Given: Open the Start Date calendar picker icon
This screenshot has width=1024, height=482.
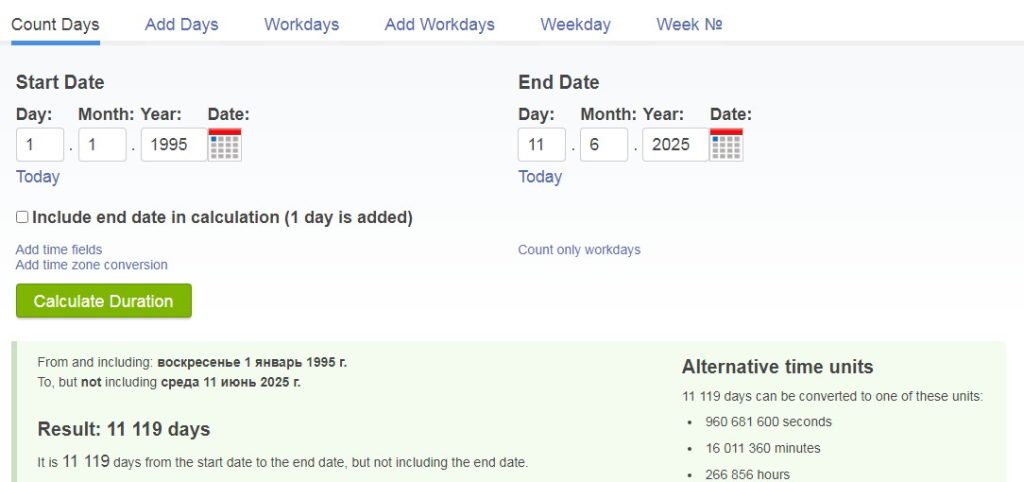Looking at the screenshot, I should (x=225, y=144).
